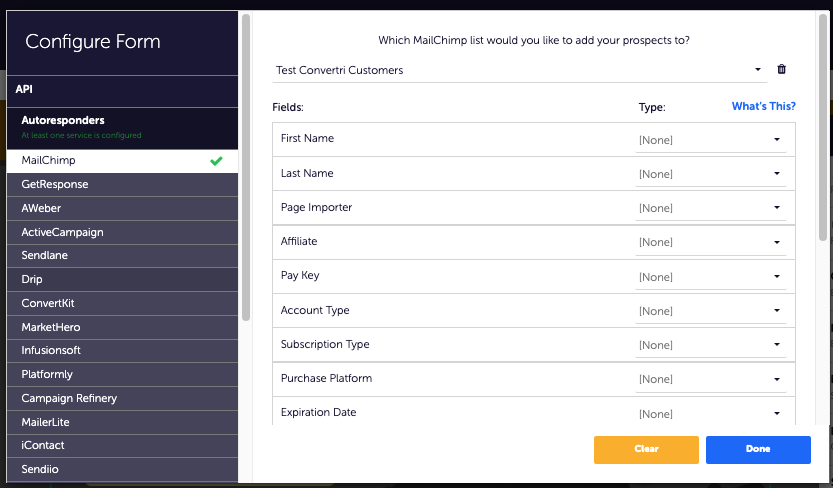Open the What's This? help link
Screen dimensions: 833x488
(763, 106)
